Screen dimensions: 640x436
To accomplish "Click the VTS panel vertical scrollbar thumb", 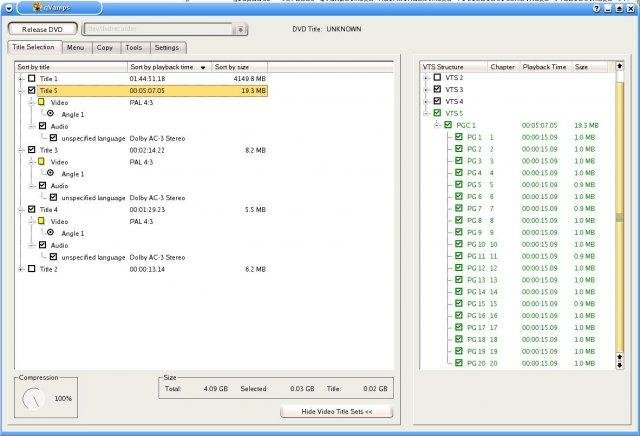I will (x=620, y=216).
